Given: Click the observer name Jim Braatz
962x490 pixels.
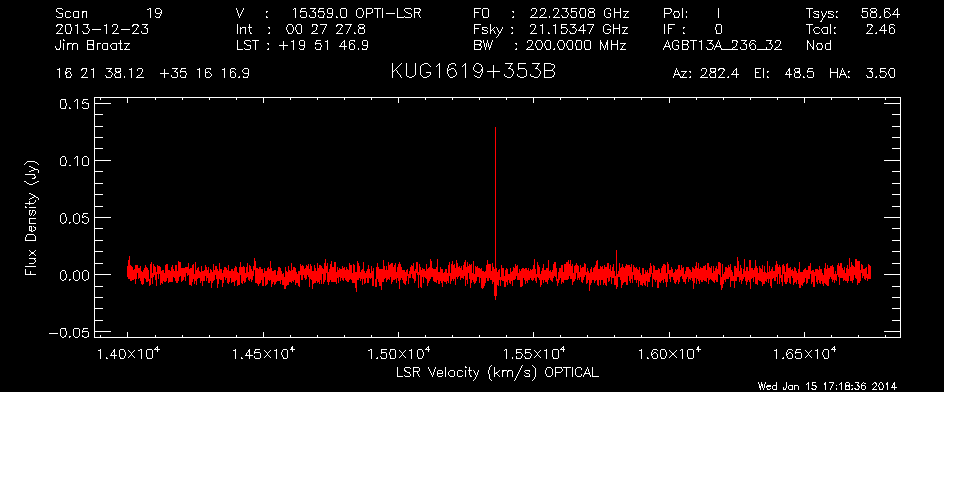Looking at the screenshot, I should coord(93,45).
